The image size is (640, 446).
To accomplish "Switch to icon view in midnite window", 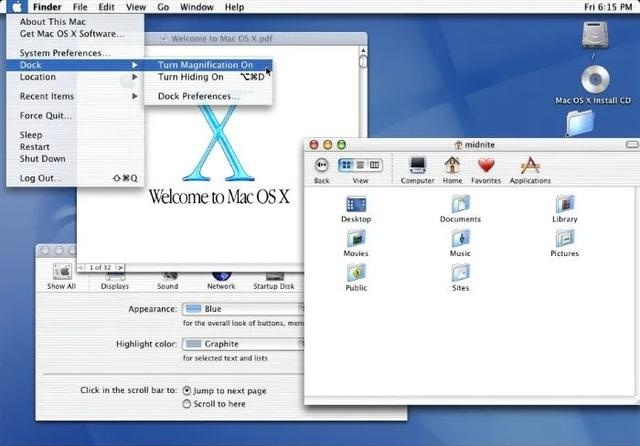I will (346, 165).
